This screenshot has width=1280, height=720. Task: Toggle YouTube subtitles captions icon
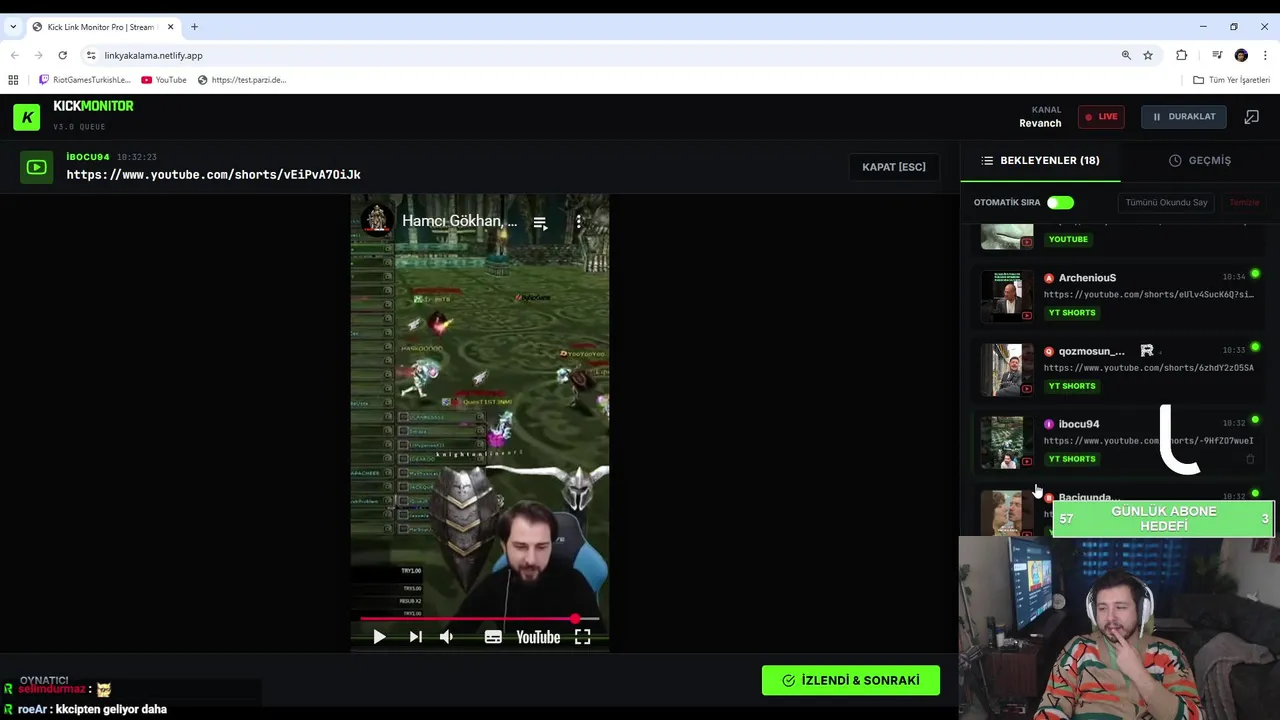(493, 637)
